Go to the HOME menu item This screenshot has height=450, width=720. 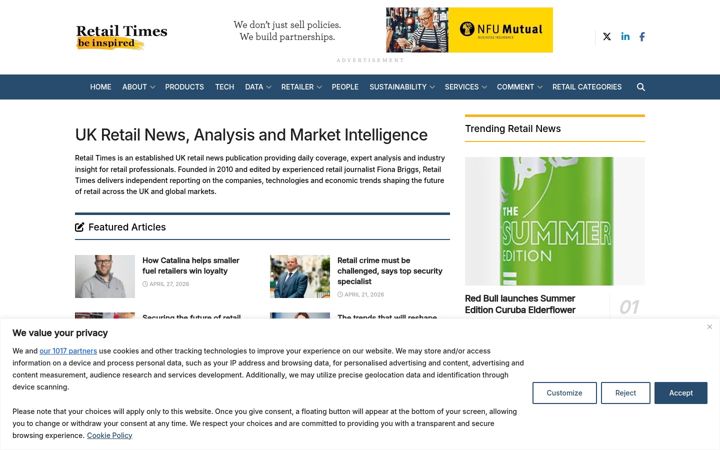click(101, 87)
